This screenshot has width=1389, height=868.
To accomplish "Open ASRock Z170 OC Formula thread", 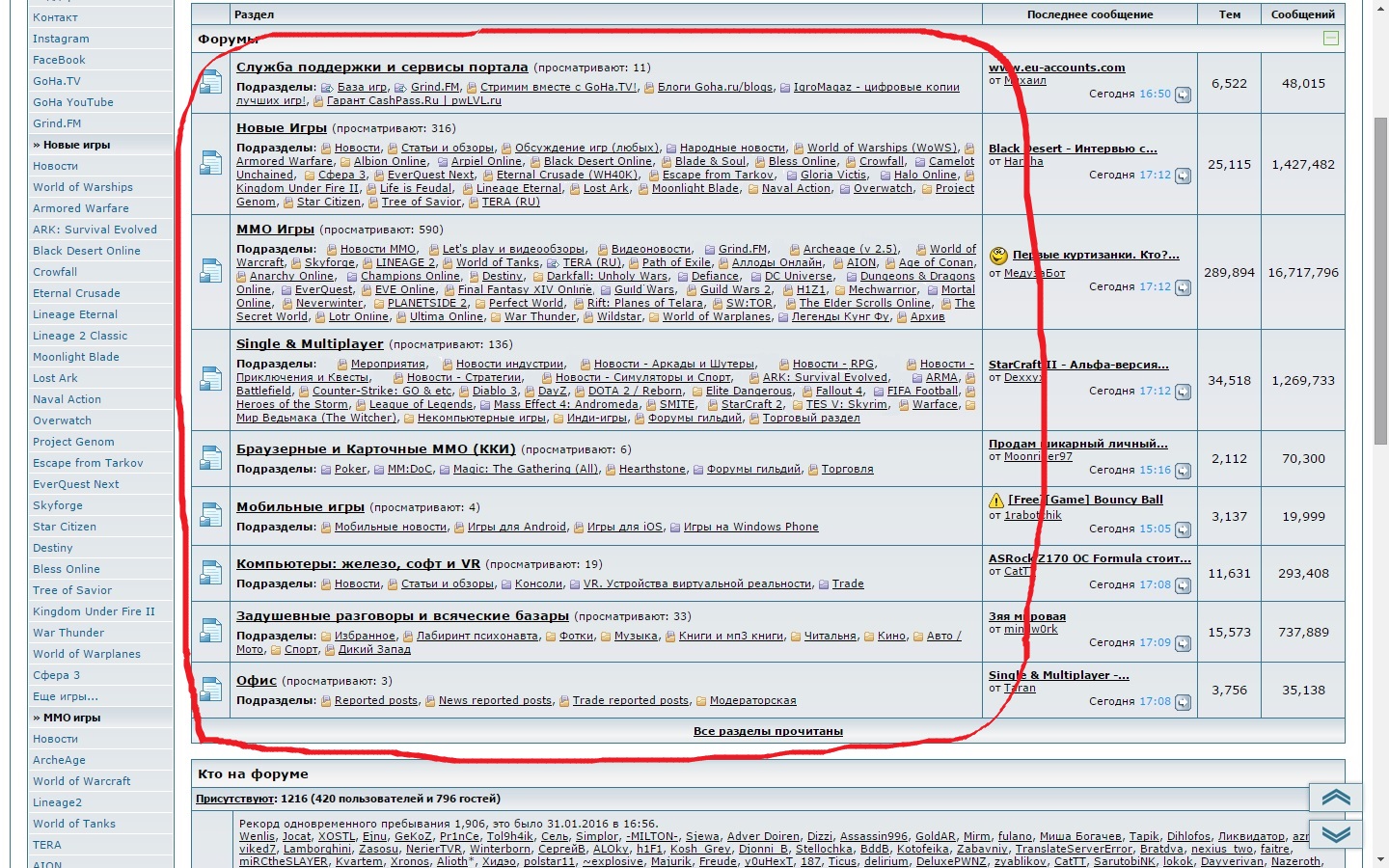I will [1090, 559].
